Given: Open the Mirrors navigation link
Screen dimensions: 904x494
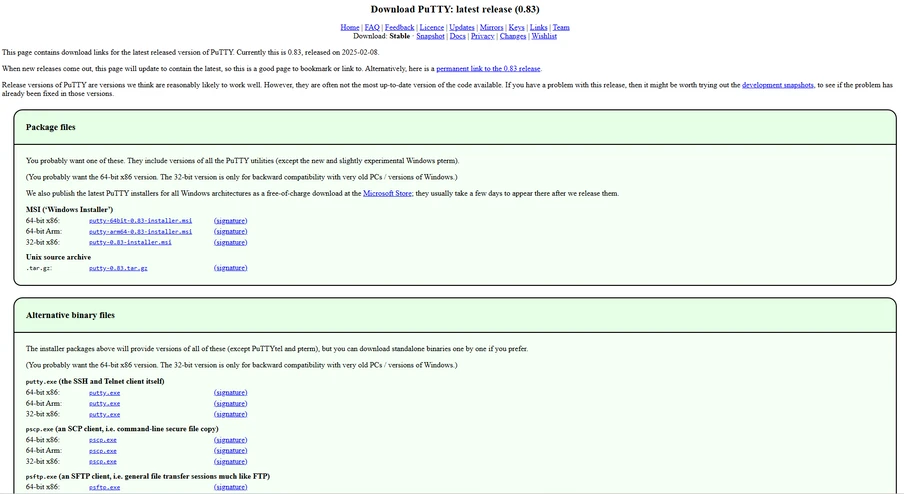Looking at the screenshot, I should [491, 27].
